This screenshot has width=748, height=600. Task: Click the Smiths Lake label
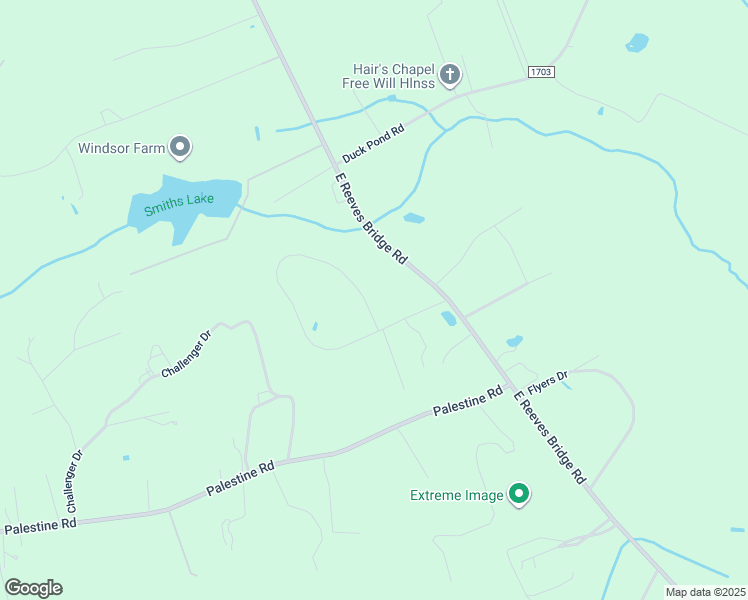(x=179, y=204)
